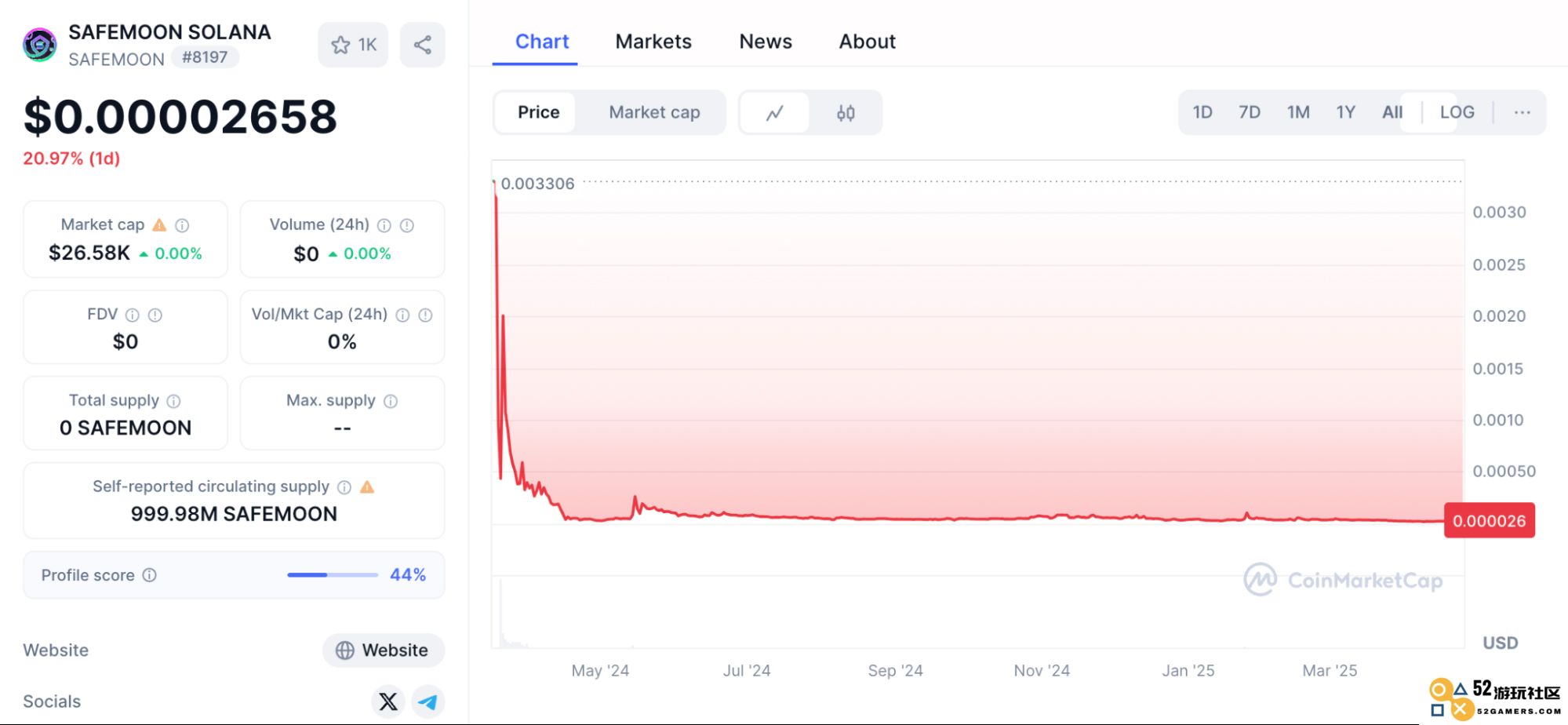Switch to line chart view icon
The width and height of the screenshot is (1568, 725).
click(775, 113)
